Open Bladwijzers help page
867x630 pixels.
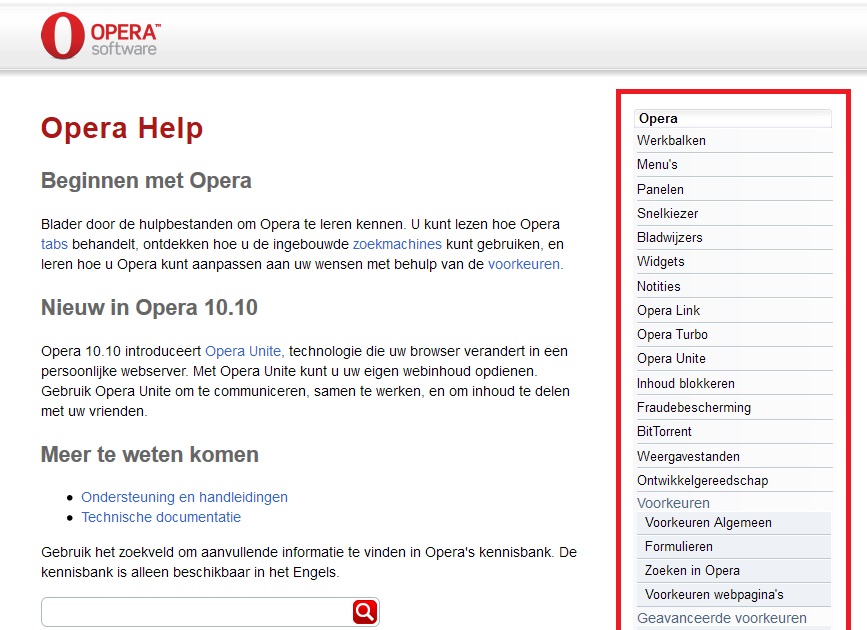coord(669,238)
